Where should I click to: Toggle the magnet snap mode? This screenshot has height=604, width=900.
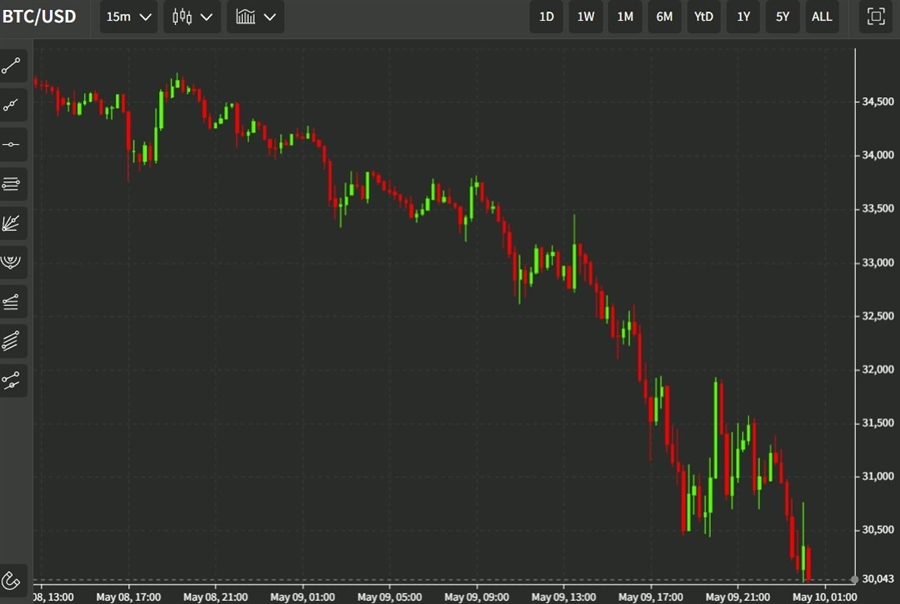[12, 580]
